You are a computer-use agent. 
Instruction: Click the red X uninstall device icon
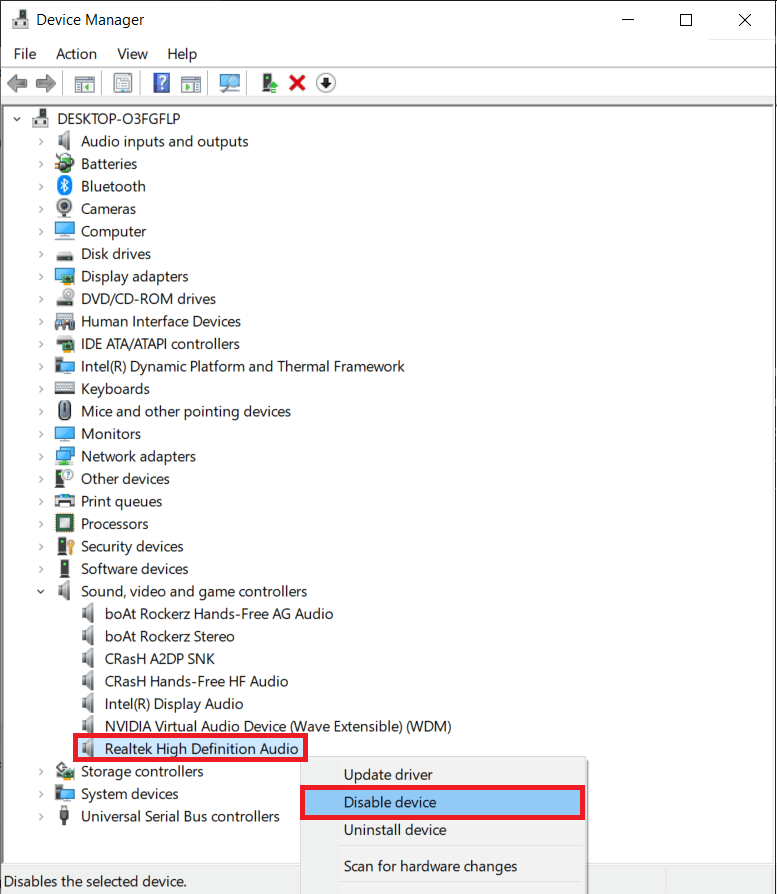297,83
